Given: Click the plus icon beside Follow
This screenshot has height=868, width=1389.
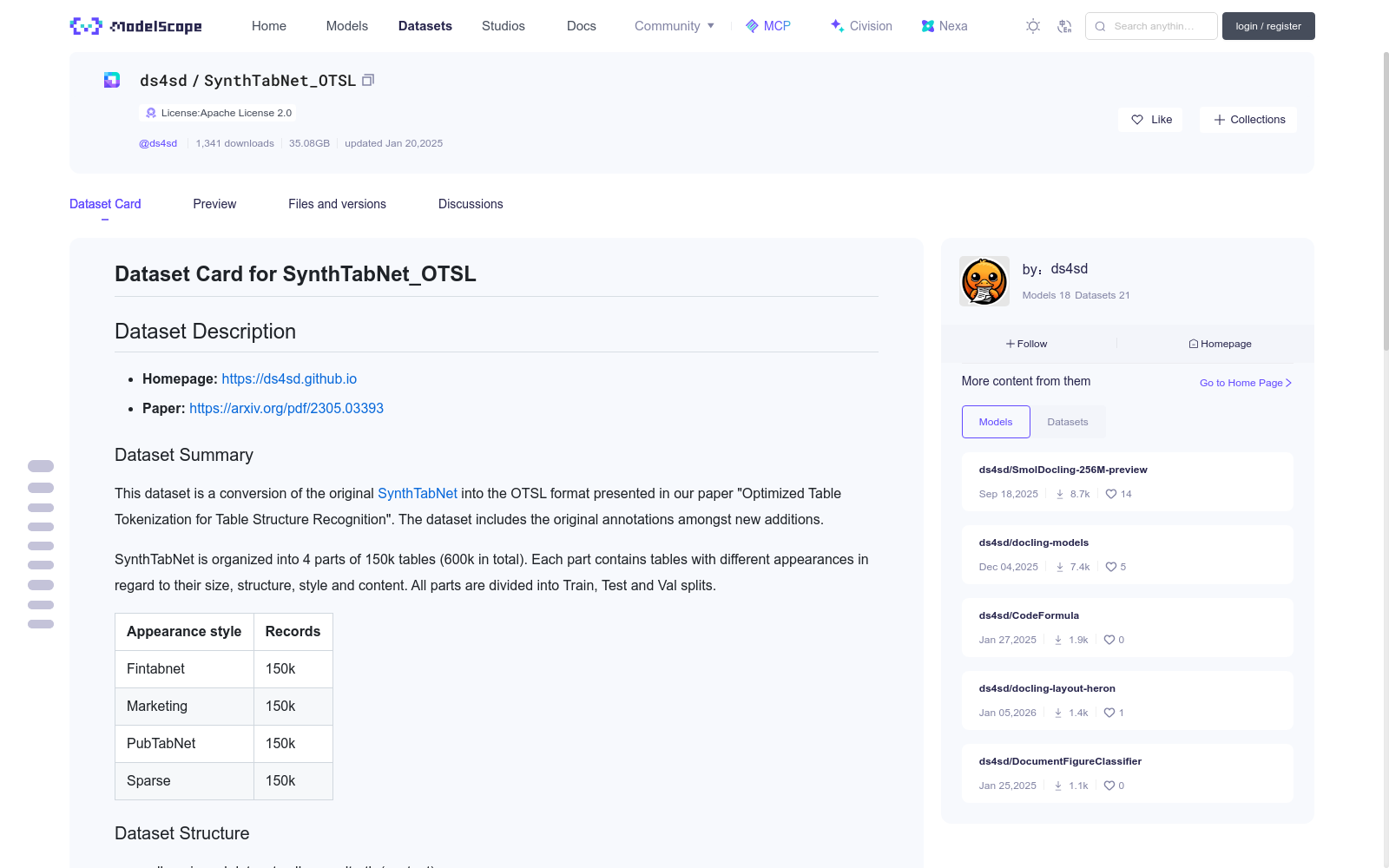Looking at the screenshot, I should click(x=1010, y=344).
